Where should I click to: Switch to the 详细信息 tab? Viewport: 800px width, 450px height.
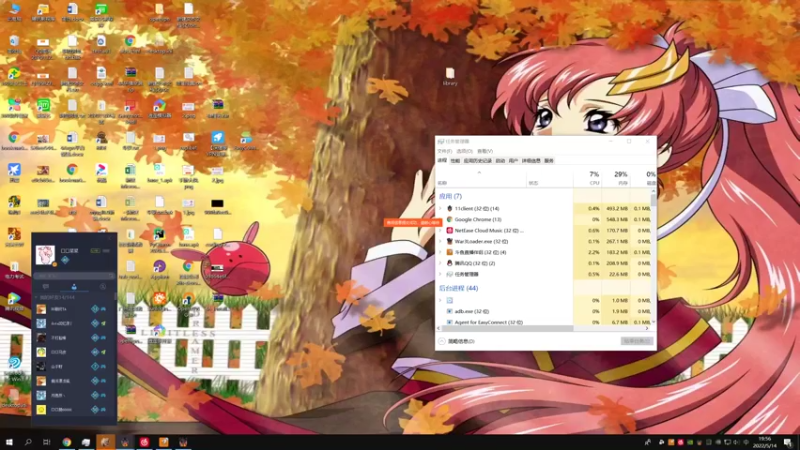[x=531, y=161]
